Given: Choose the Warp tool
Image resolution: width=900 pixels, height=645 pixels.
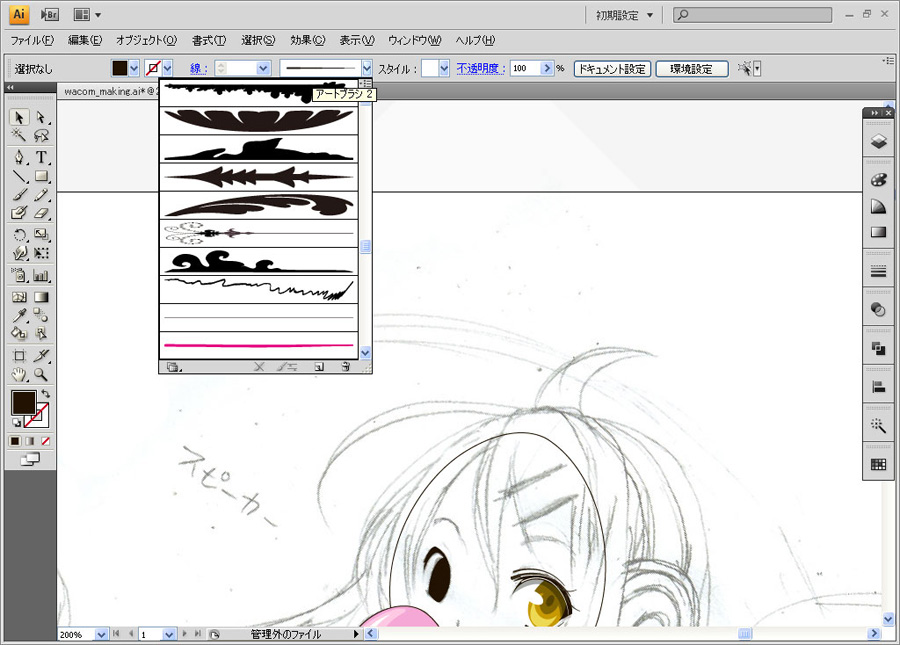Looking at the screenshot, I should point(19,253).
